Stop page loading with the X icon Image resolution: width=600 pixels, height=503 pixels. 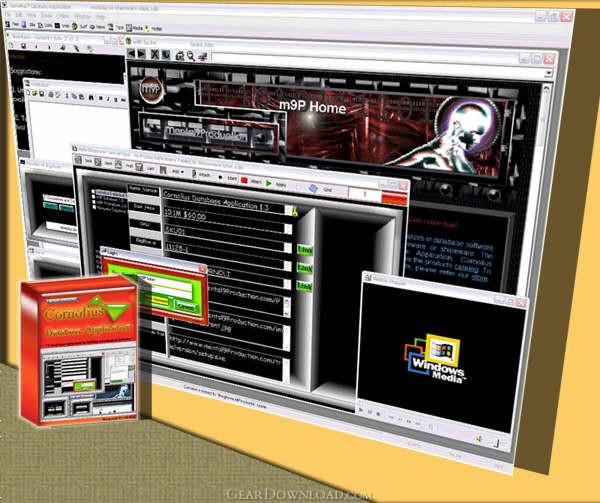tap(155, 54)
